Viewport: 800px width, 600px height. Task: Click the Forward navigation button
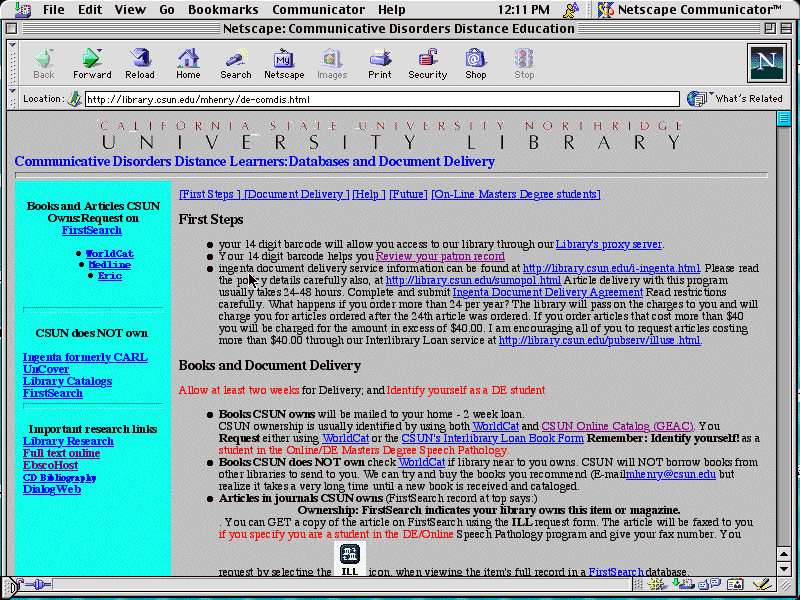pos(91,64)
